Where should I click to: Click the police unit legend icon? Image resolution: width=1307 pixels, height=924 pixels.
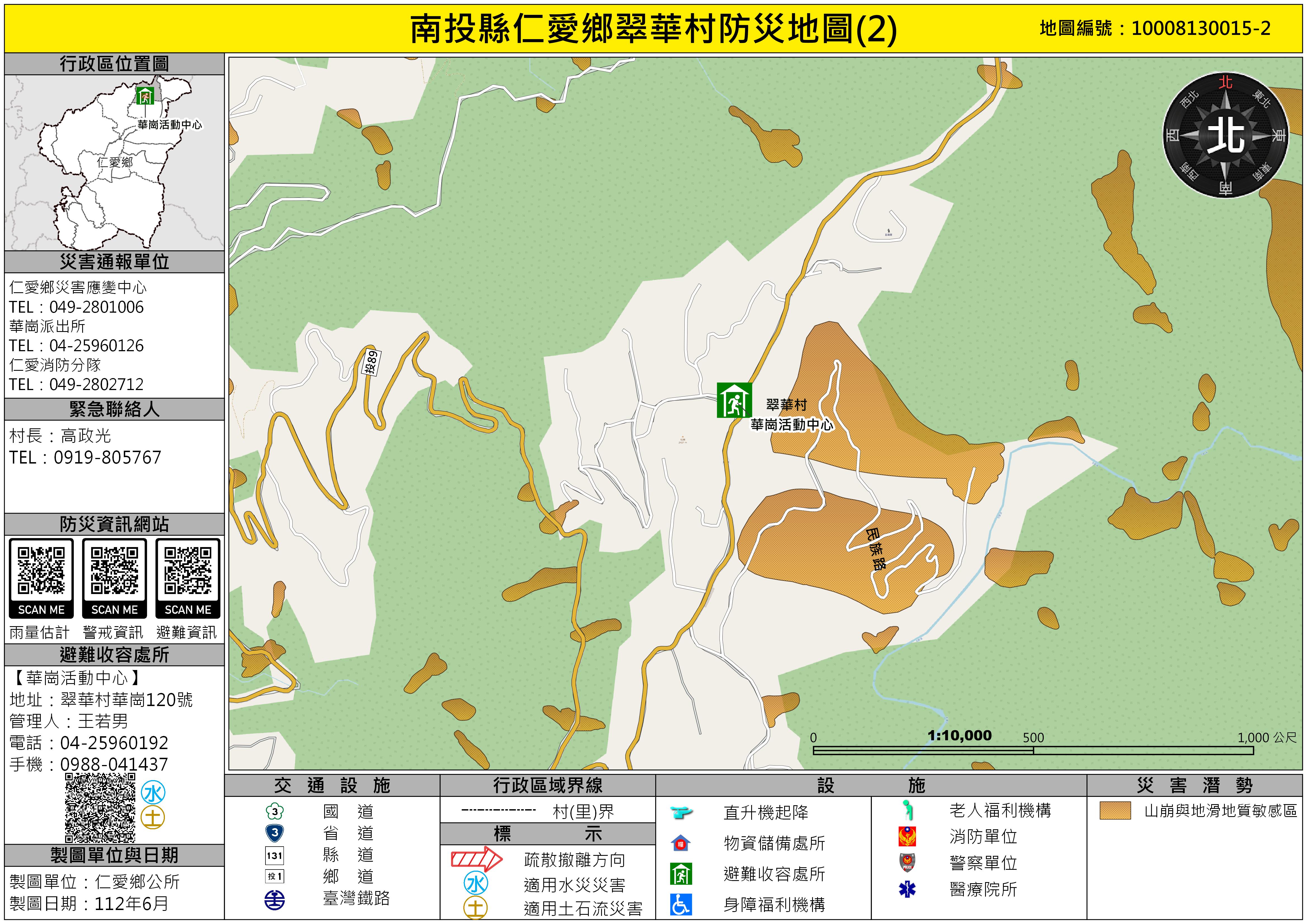907,863
